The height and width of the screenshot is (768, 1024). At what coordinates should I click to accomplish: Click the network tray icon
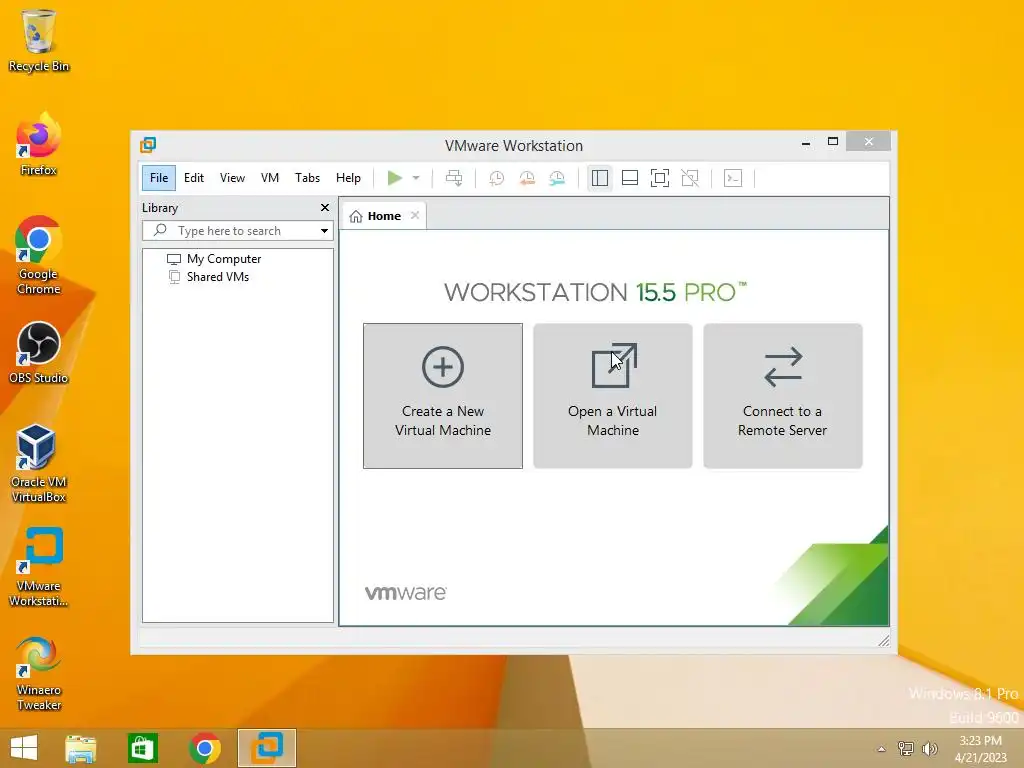point(906,748)
